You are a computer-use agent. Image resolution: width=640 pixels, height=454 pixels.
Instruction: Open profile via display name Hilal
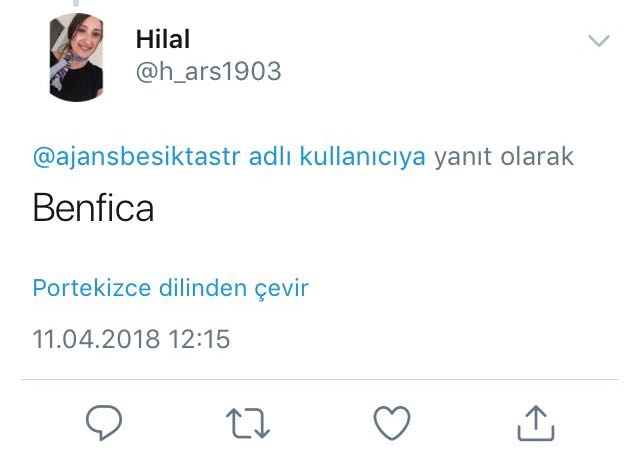[163, 39]
